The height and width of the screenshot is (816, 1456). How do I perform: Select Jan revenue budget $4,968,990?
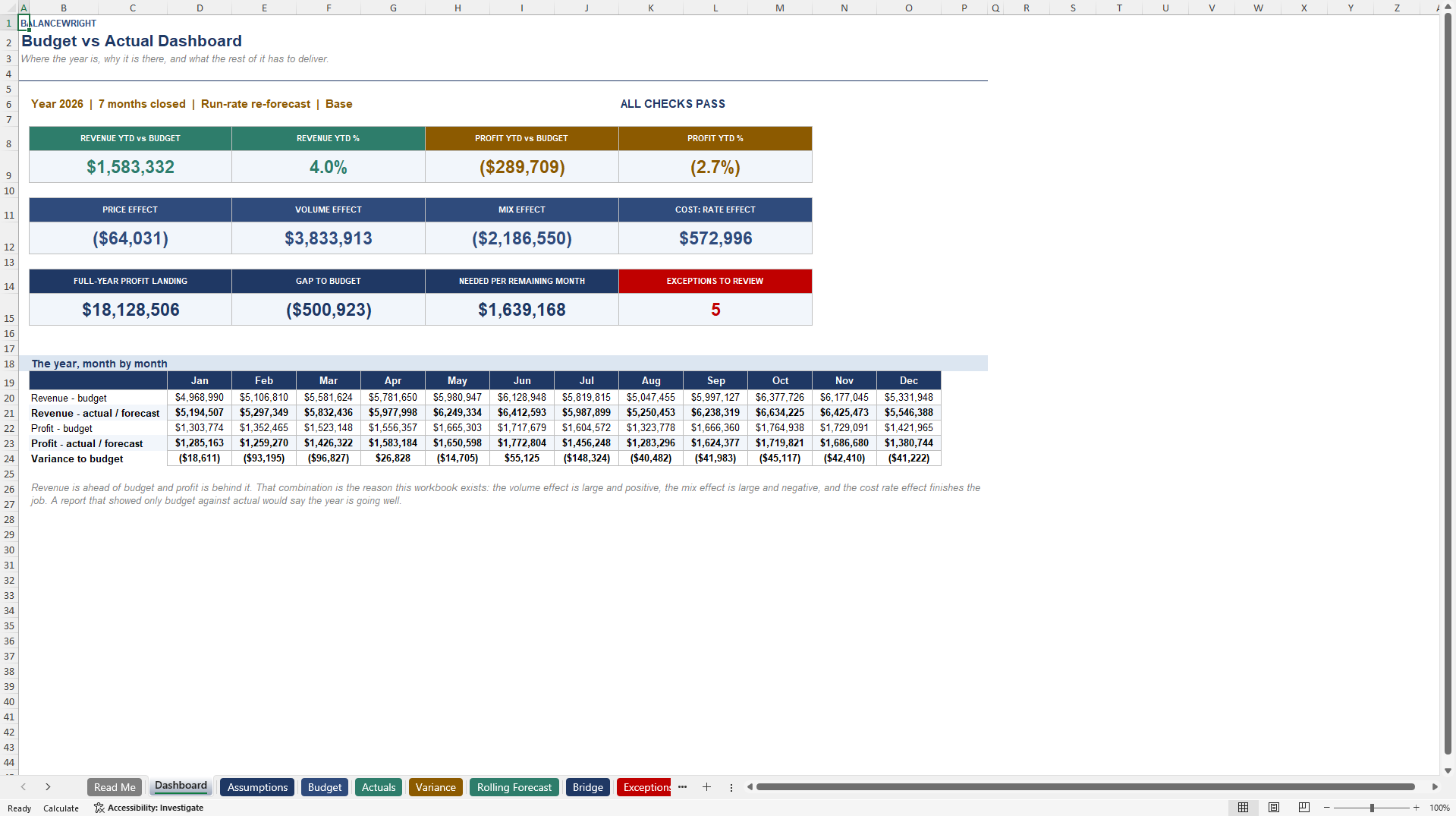click(x=200, y=398)
